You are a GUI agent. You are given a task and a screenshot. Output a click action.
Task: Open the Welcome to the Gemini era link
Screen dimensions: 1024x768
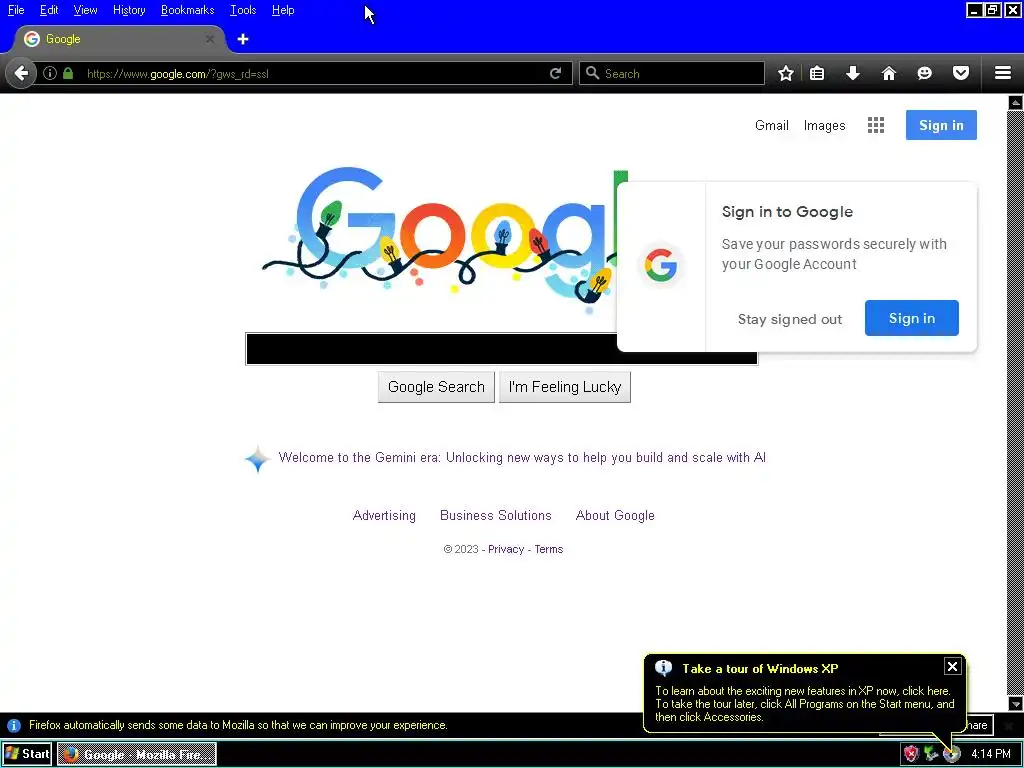click(x=522, y=458)
